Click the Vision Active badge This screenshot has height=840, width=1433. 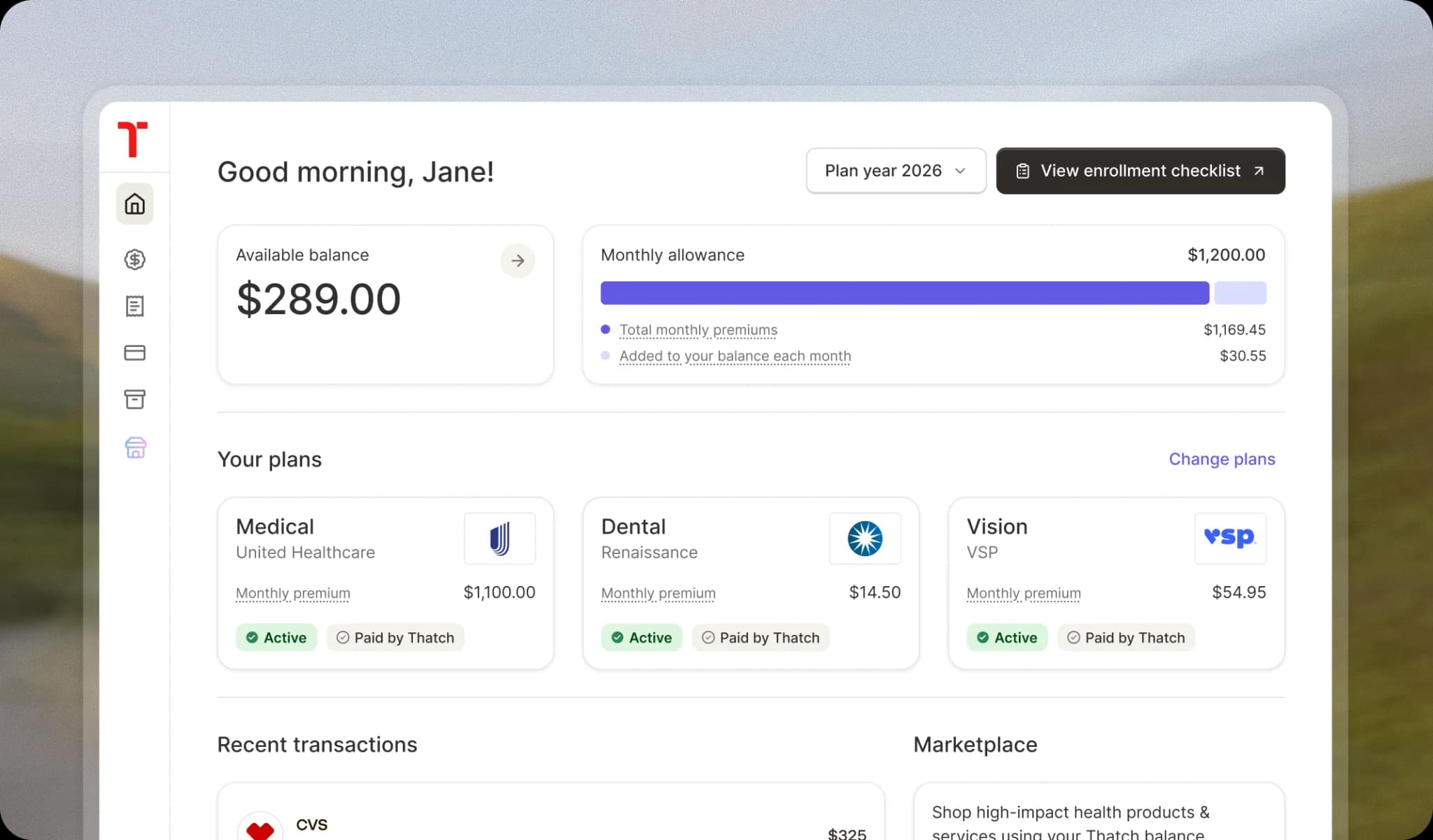(x=1007, y=637)
